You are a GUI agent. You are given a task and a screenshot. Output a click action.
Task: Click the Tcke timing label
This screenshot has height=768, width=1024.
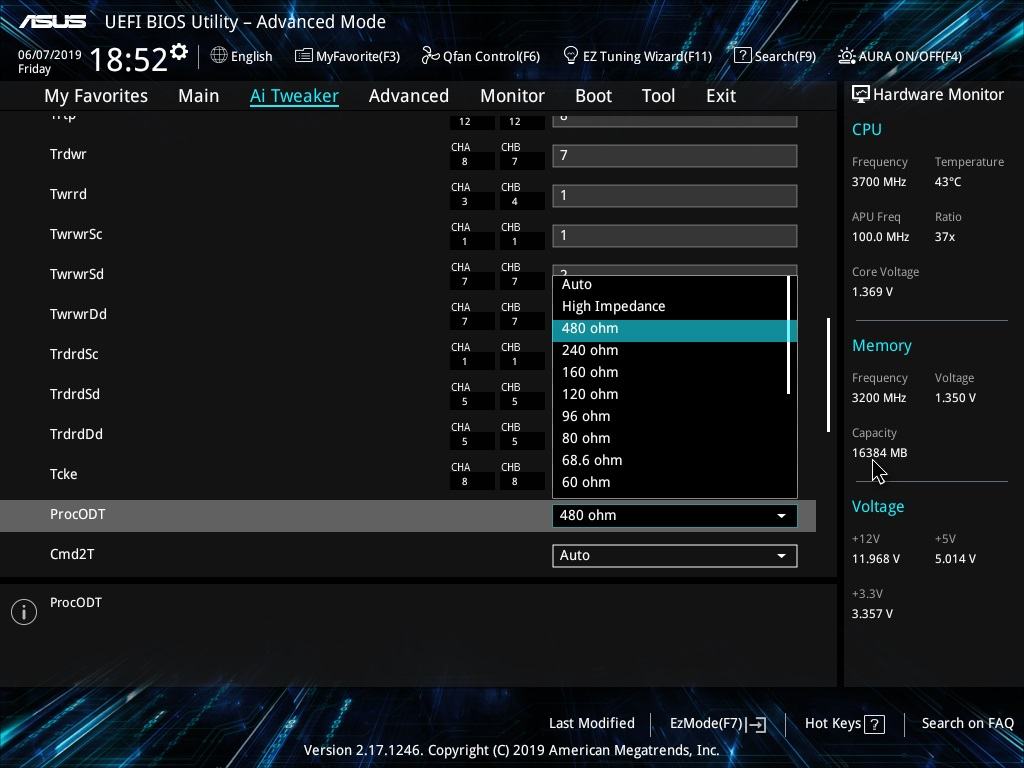[63, 474]
